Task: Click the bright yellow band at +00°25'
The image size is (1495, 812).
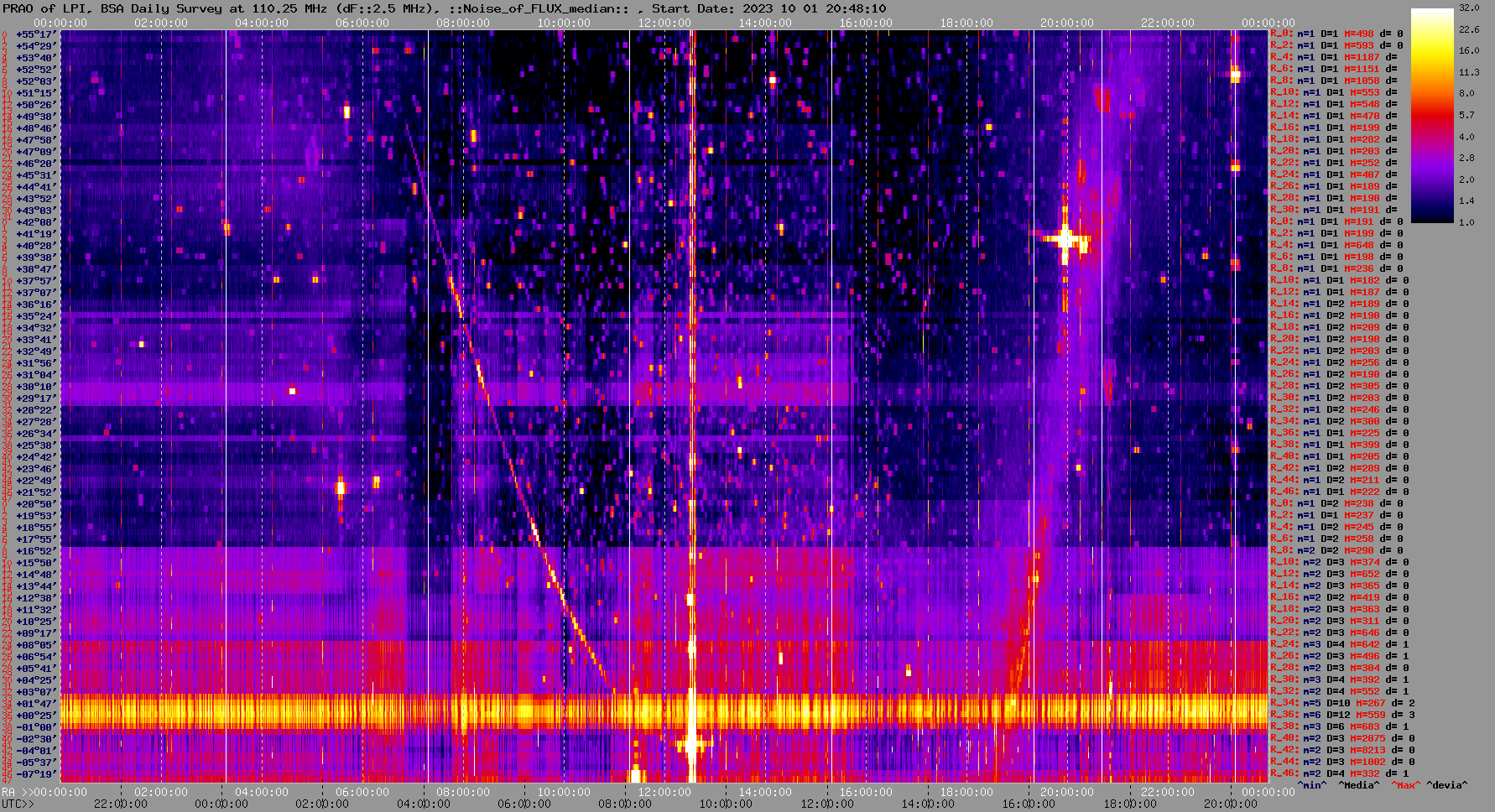Action: coord(664,711)
